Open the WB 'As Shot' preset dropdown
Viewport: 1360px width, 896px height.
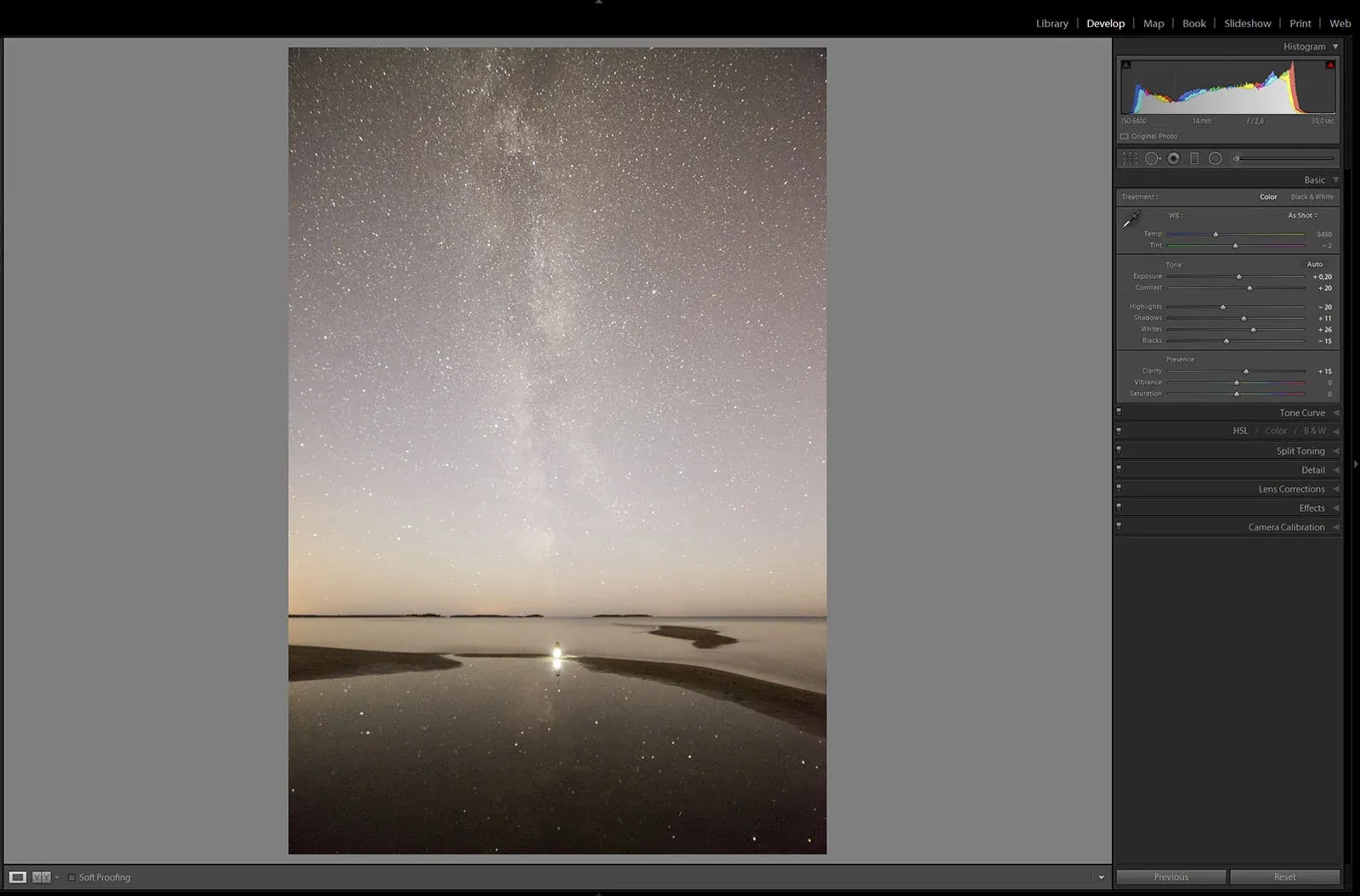pyautogui.click(x=1302, y=216)
